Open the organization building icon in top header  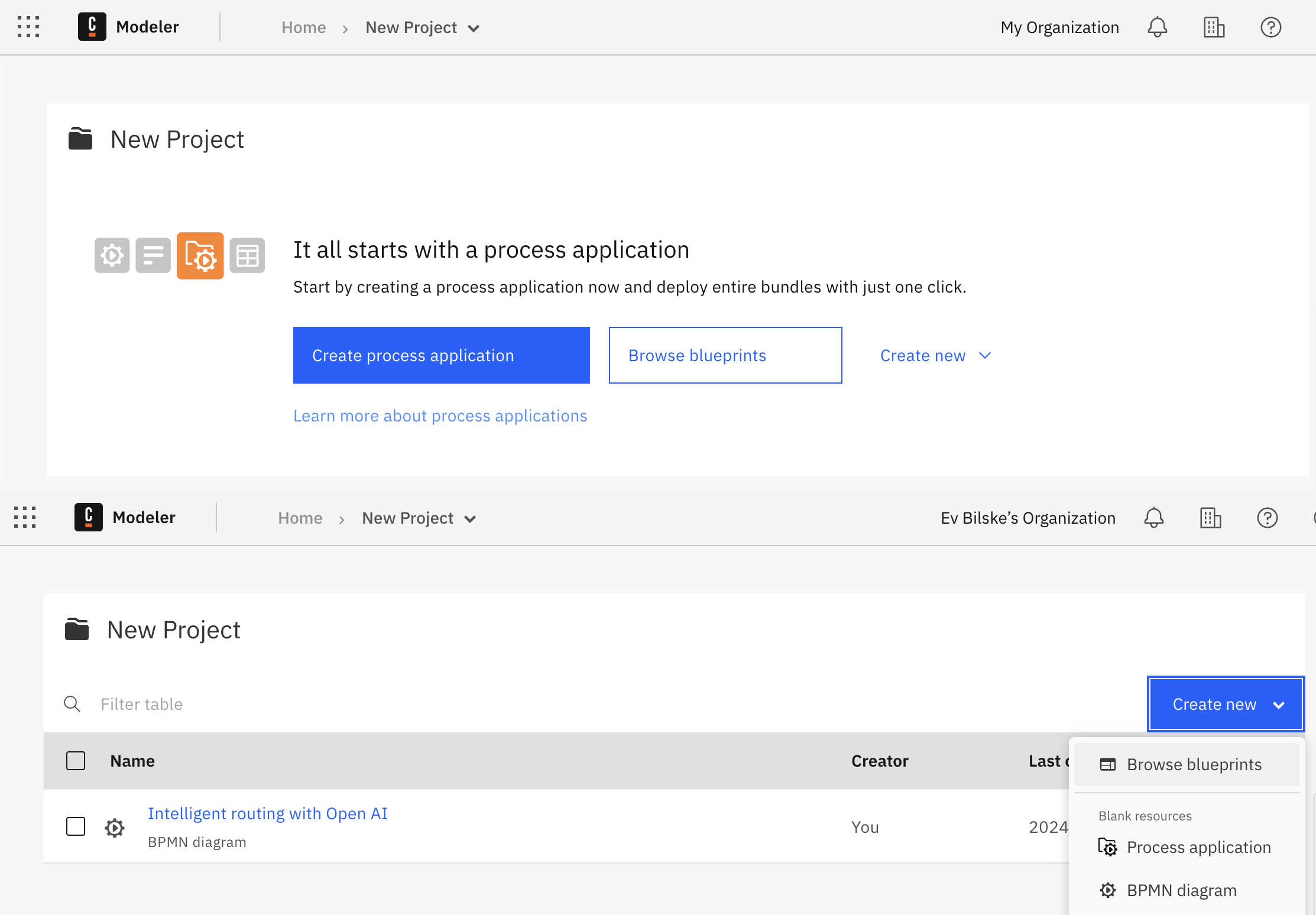click(1214, 27)
